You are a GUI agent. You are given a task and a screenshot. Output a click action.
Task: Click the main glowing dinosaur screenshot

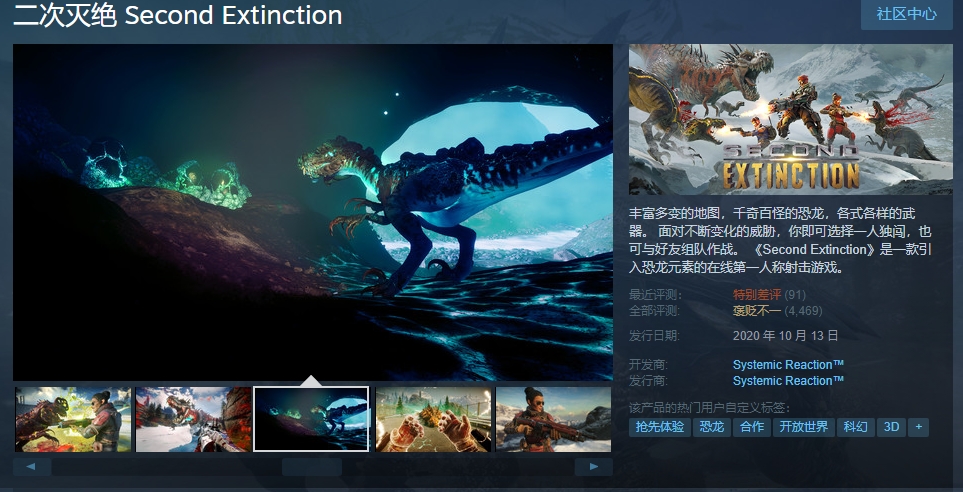(x=313, y=213)
